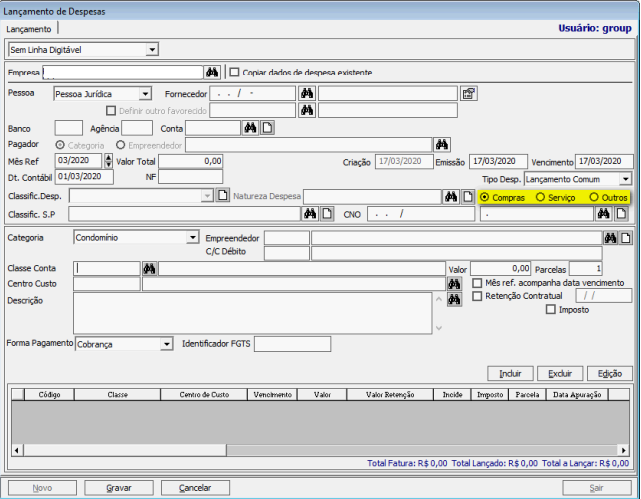Check Imposto checkbox
The height and width of the screenshot is (499, 641).
click(x=551, y=309)
